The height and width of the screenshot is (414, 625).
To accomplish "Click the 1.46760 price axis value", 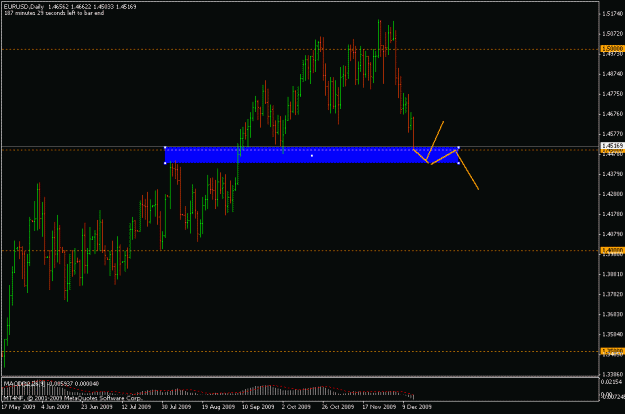I will pos(613,114).
